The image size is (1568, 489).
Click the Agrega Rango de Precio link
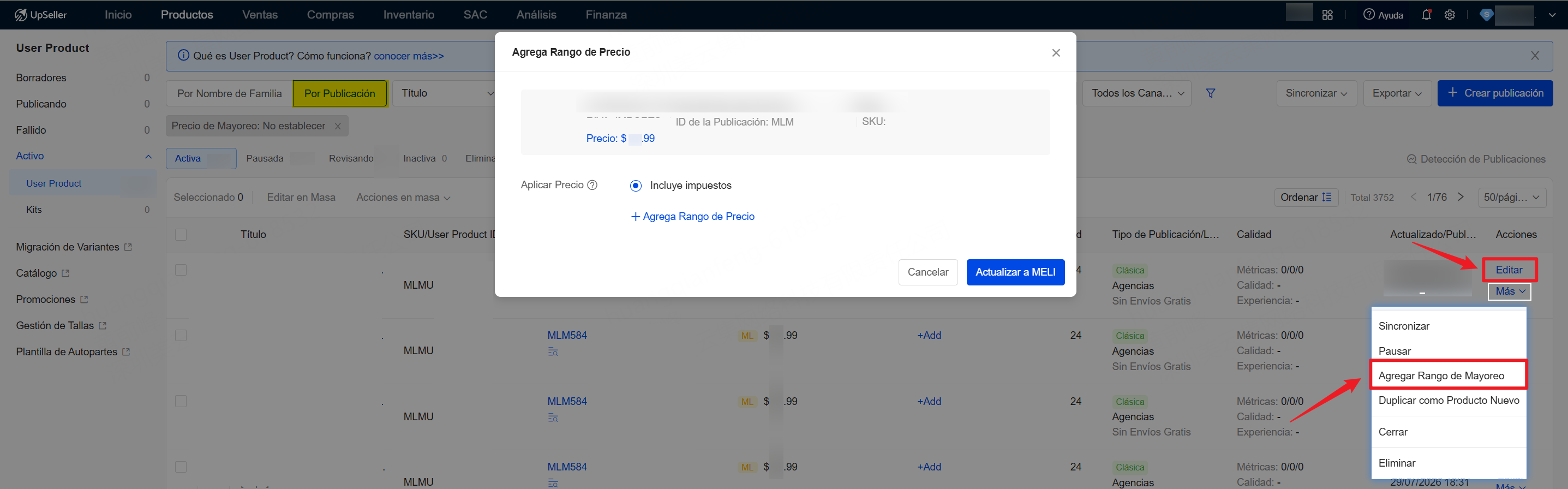click(x=693, y=216)
